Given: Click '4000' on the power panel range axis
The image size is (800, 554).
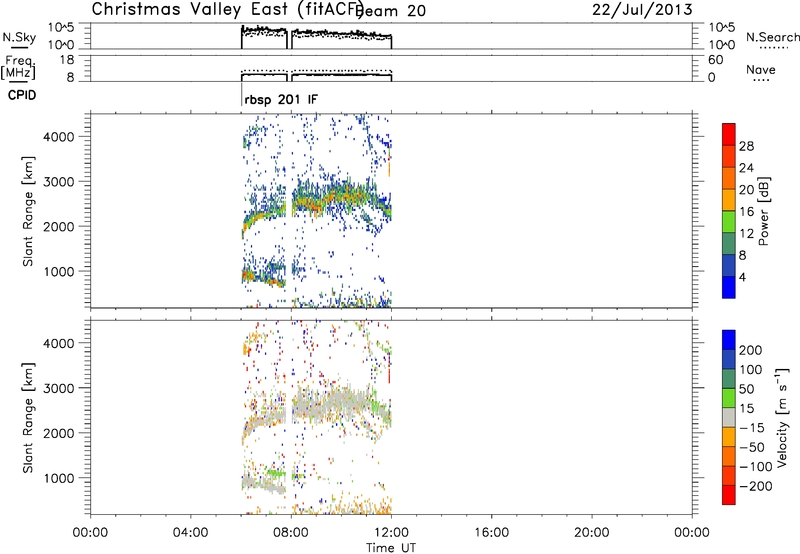Looking at the screenshot, I should coord(59,137).
